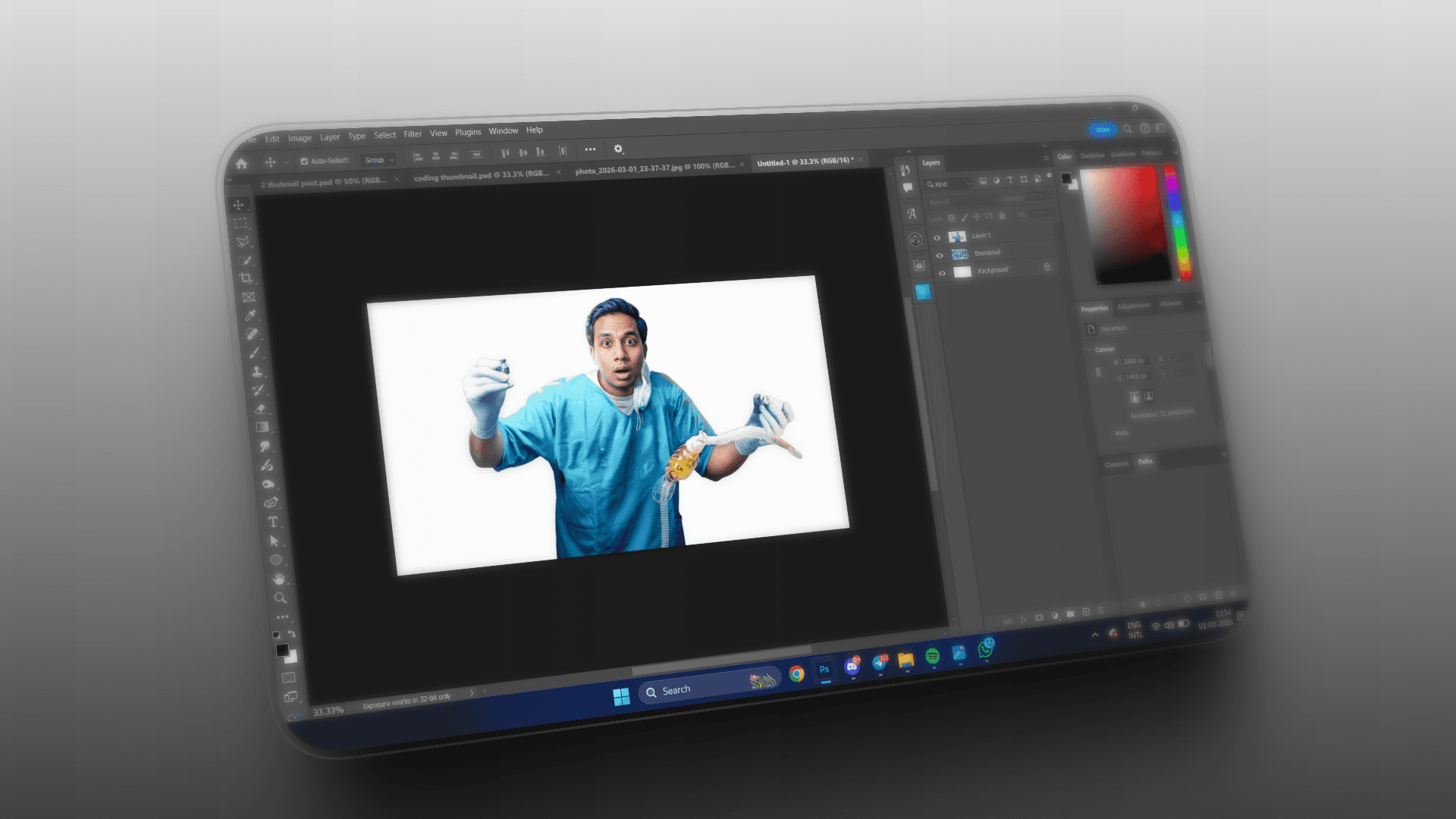
Task: Select the Move tool in the toolbar
Action: pyautogui.click(x=238, y=206)
